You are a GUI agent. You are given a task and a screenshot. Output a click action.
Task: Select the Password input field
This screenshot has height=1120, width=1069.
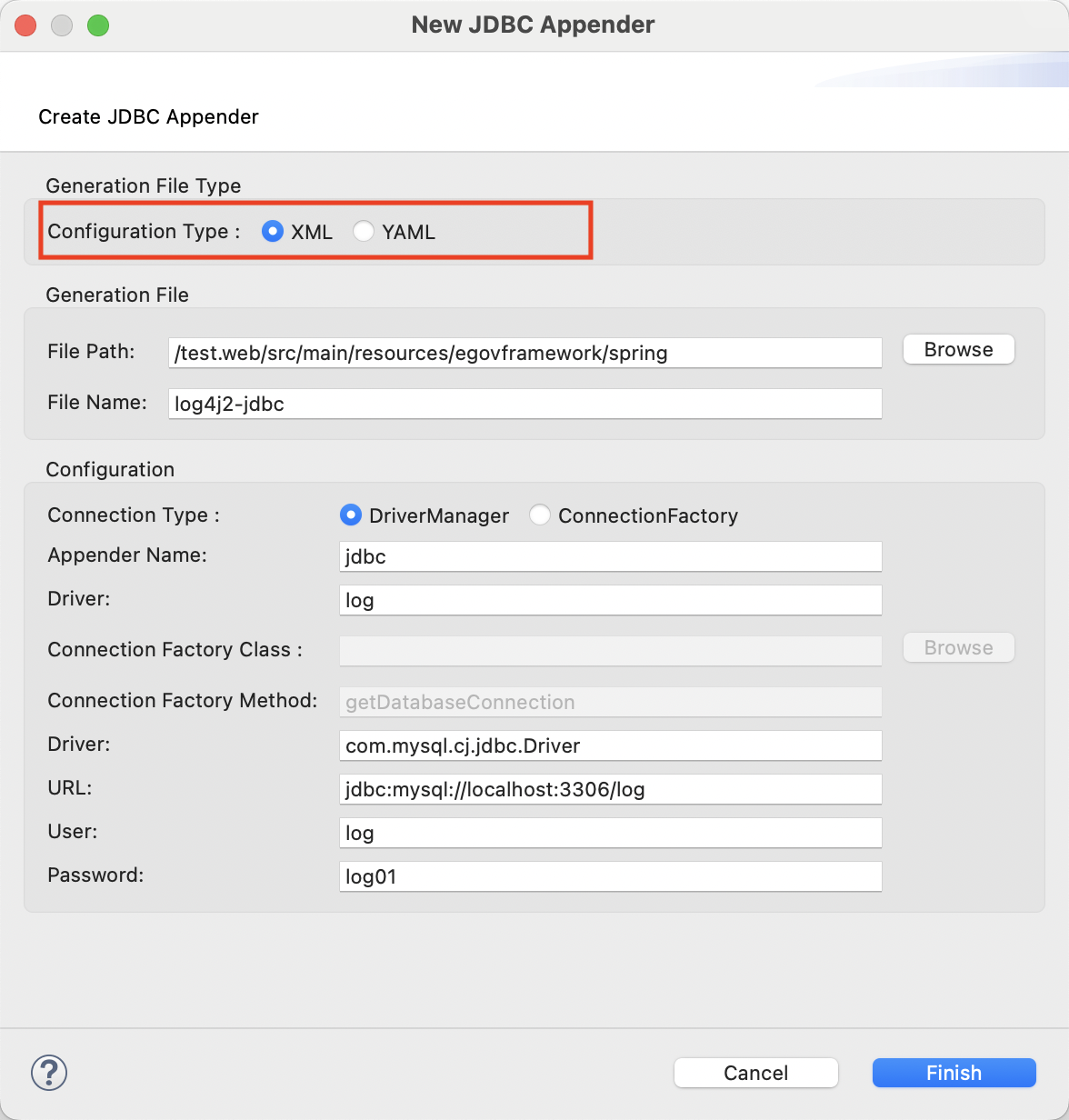tap(610, 876)
